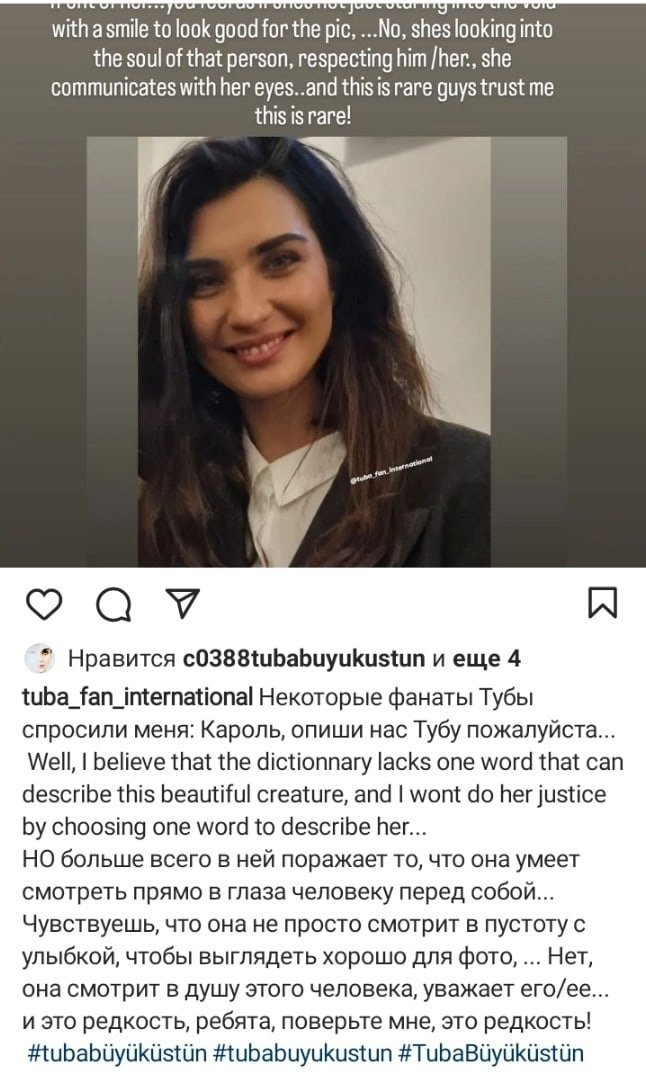Image resolution: width=646 pixels, height=1080 pixels.
Task: Open #tubabüyüküstün hashtag
Action: pos(117,1053)
